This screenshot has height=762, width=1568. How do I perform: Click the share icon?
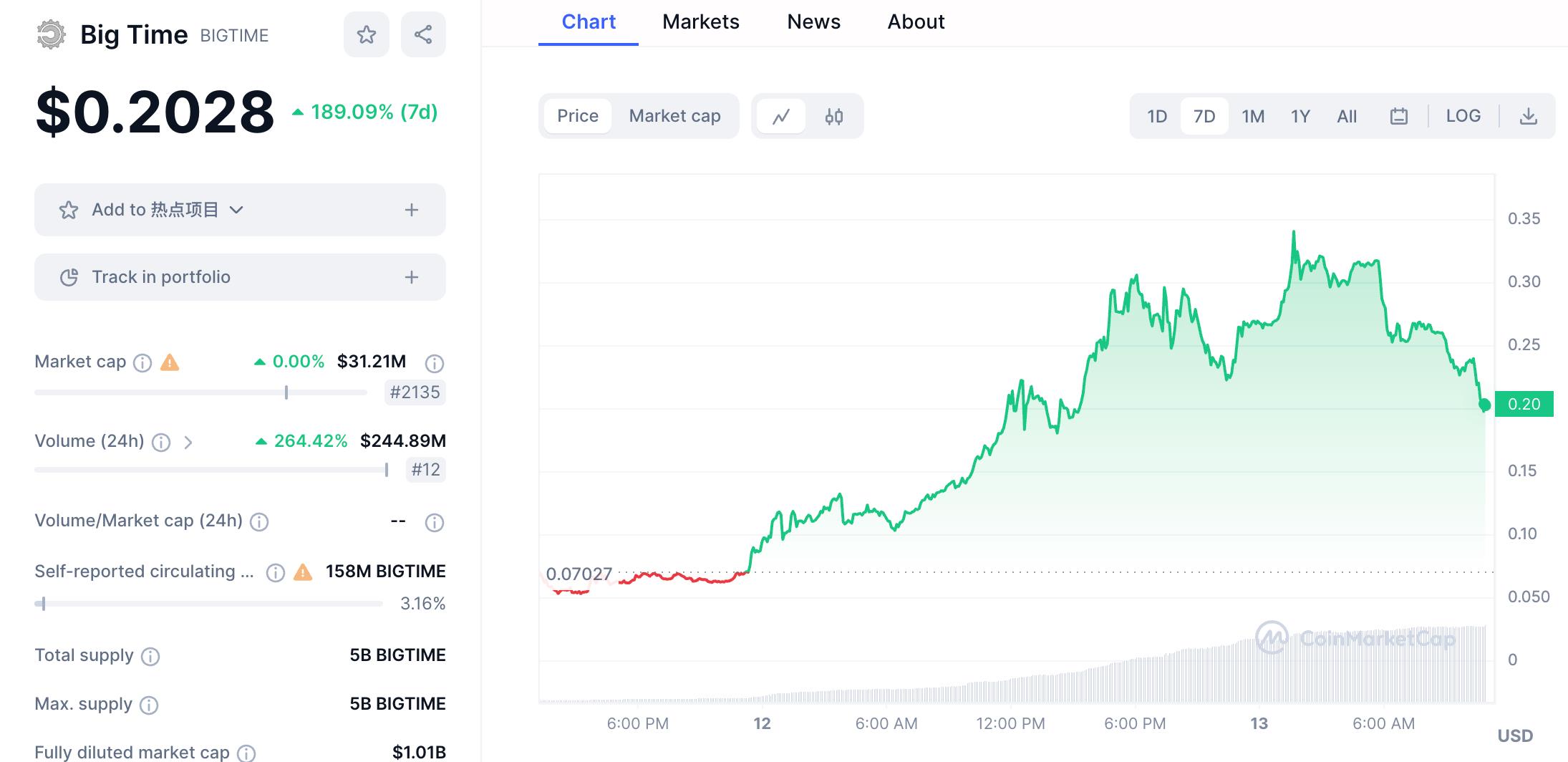tap(423, 34)
